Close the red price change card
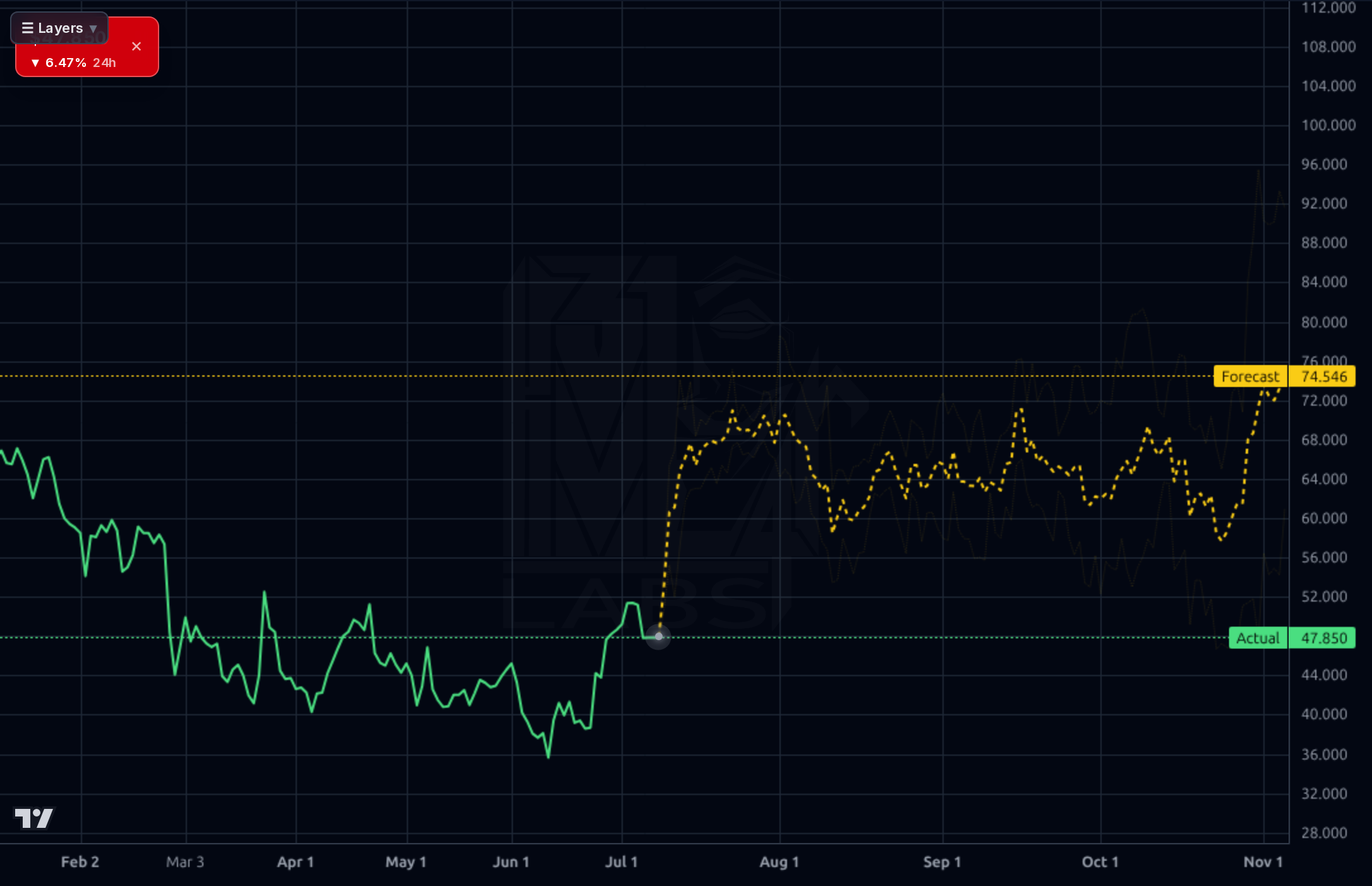 (136, 46)
